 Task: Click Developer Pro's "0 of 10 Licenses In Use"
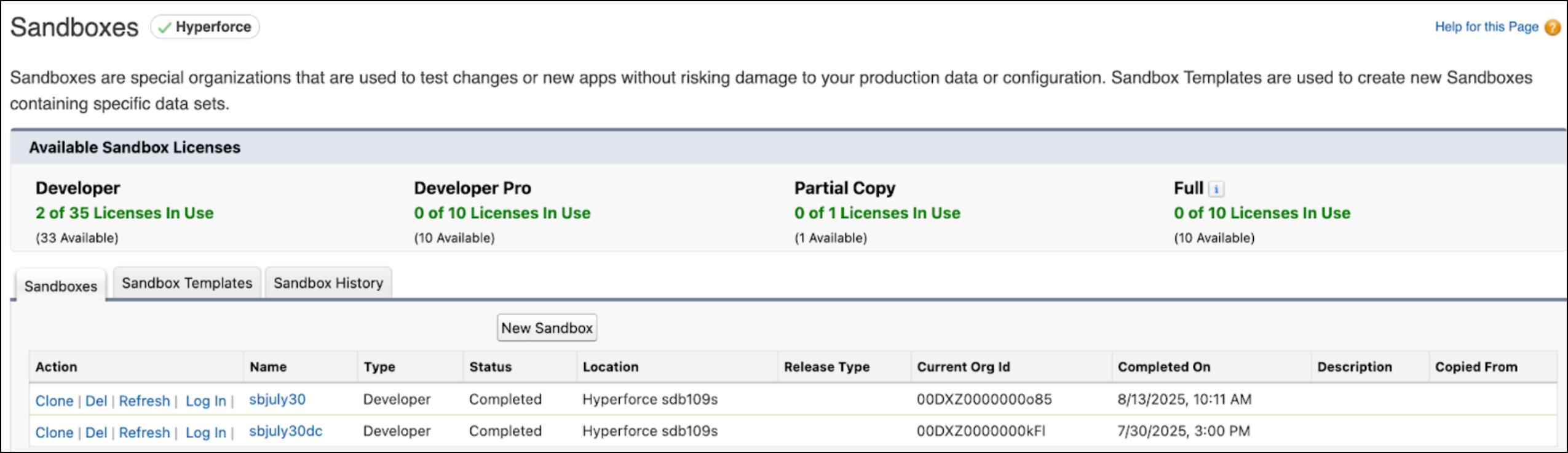point(502,213)
